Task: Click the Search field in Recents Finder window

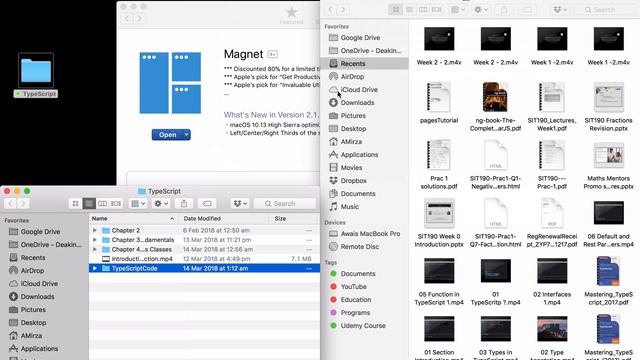Action: [605, 9]
